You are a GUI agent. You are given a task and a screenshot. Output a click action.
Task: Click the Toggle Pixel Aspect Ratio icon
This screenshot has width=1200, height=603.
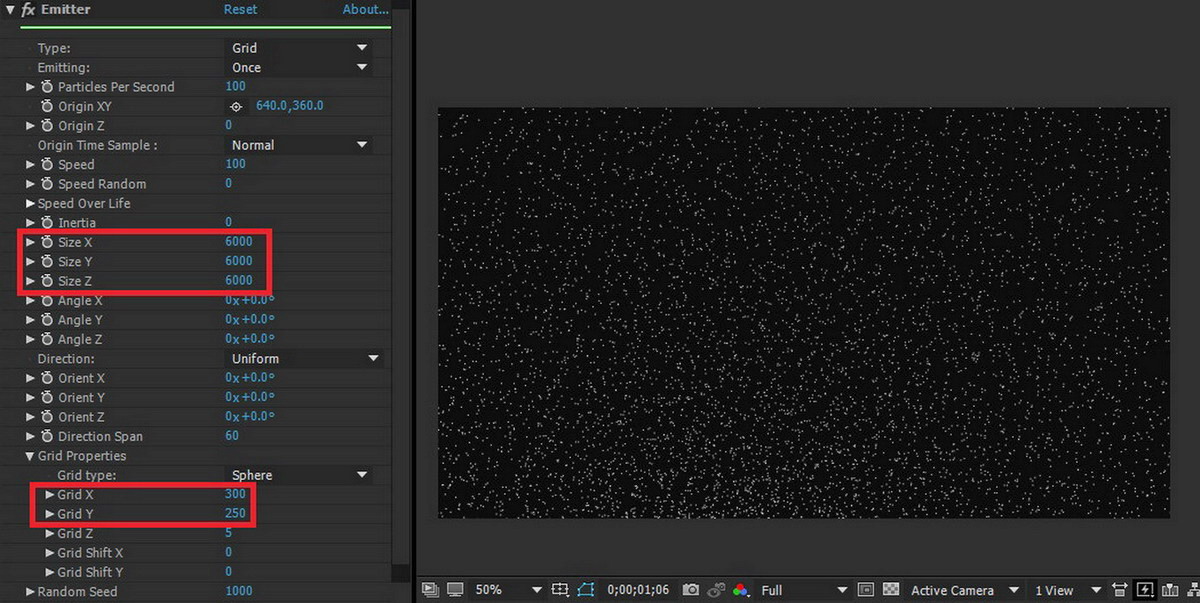(x=1120, y=591)
